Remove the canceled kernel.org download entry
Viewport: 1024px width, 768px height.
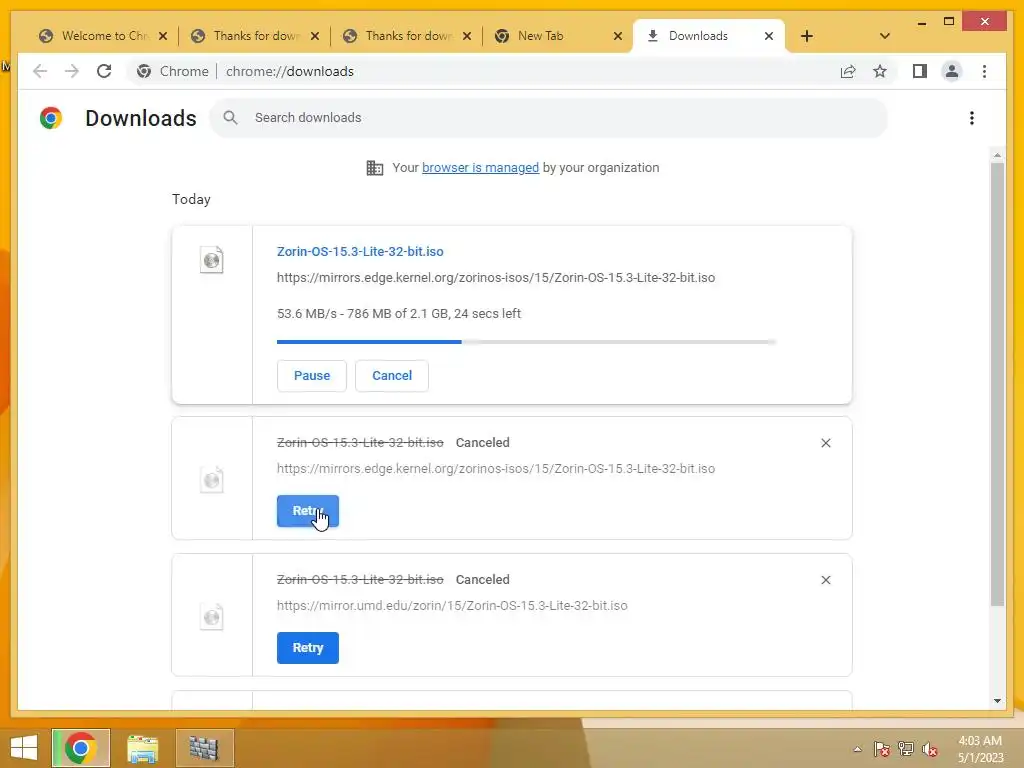825,443
